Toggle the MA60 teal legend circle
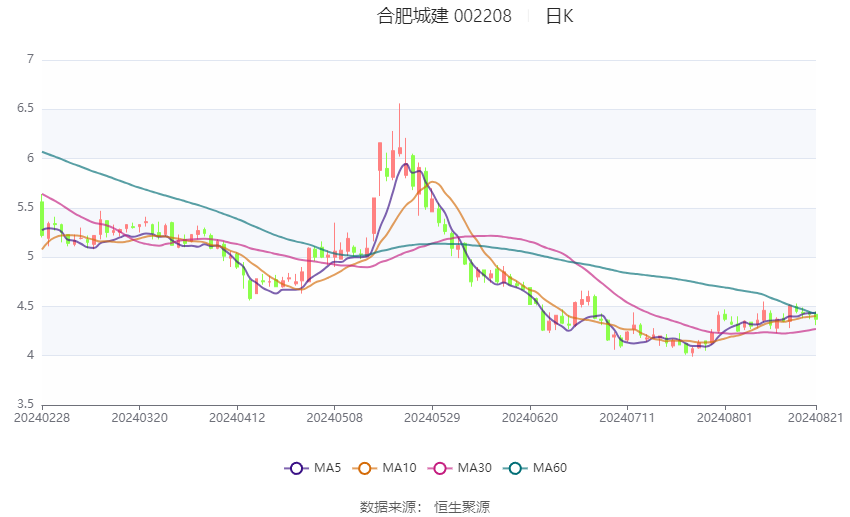This screenshot has height=517, width=850. 516,468
